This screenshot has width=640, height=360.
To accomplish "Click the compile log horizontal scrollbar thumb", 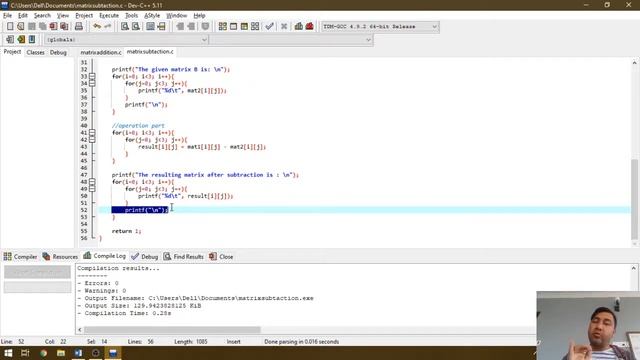I will point(172,329).
